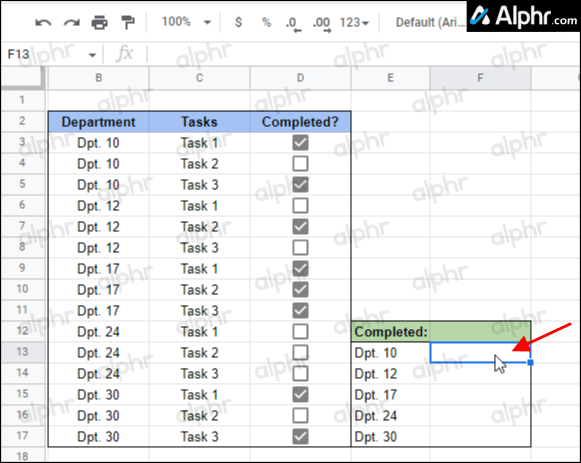Click the green Completed: cell
Image resolution: width=581 pixels, height=463 pixels.
pos(391,332)
